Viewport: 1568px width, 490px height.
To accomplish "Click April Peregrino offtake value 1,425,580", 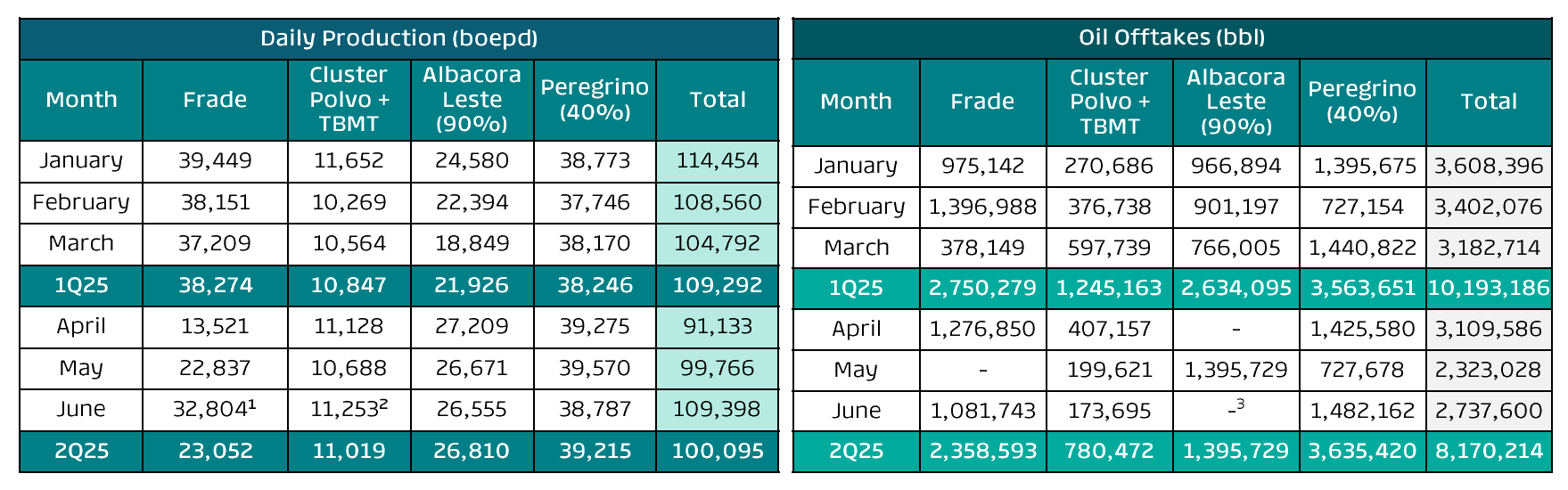I will (1362, 329).
